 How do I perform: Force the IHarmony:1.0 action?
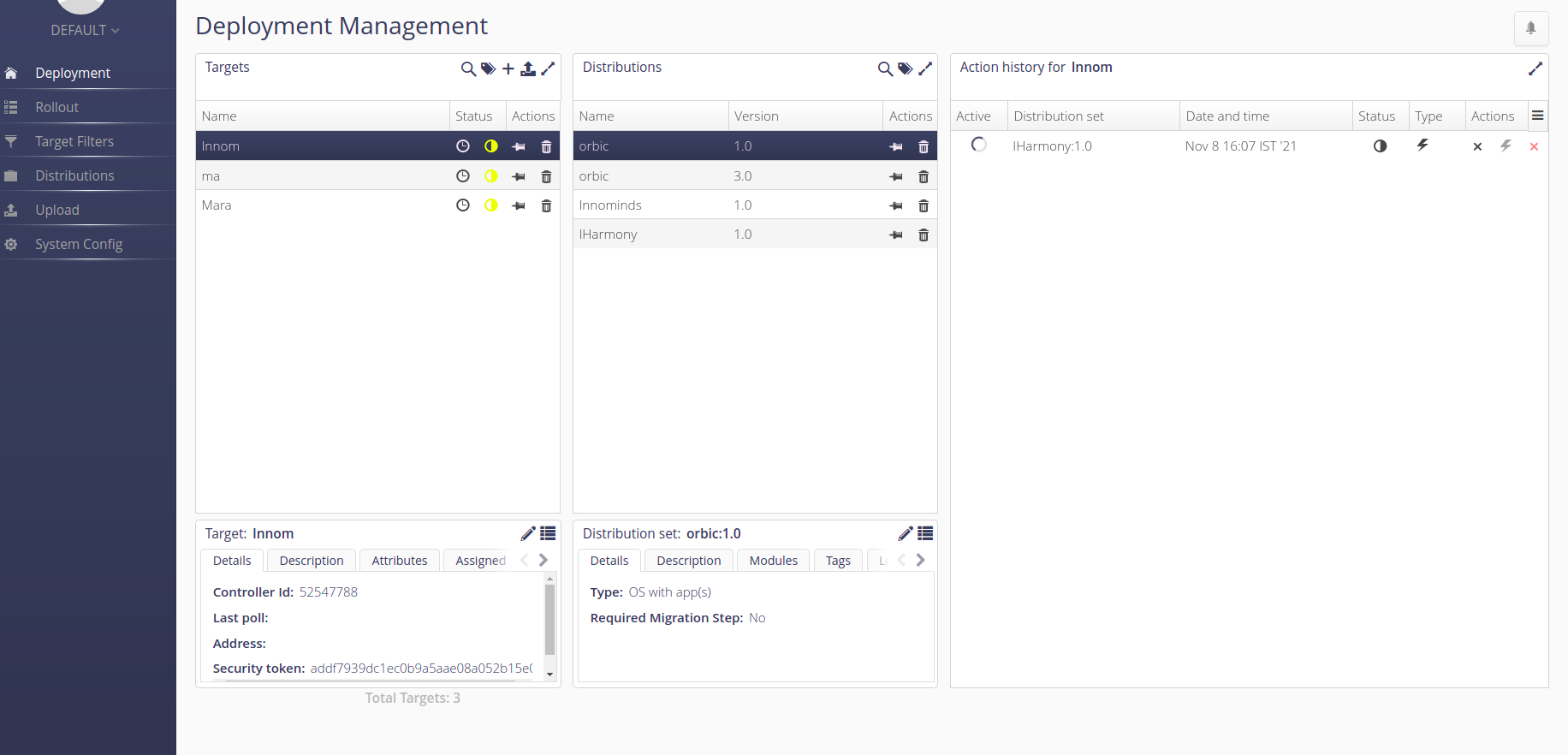coord(1506,146)
